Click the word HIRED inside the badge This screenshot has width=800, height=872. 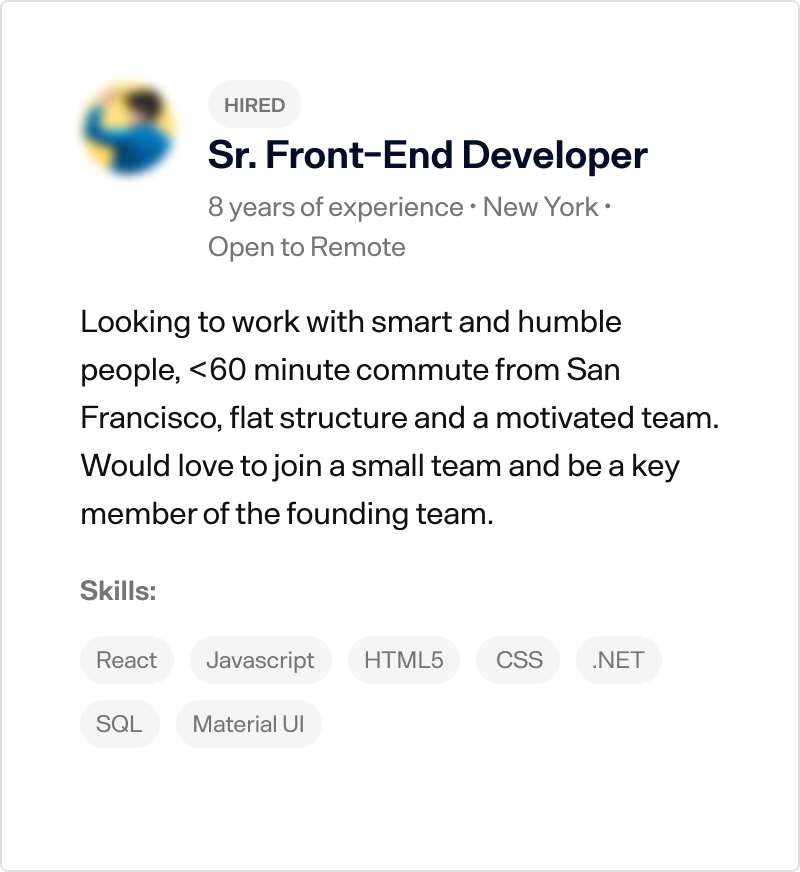[x=254, y=104]
